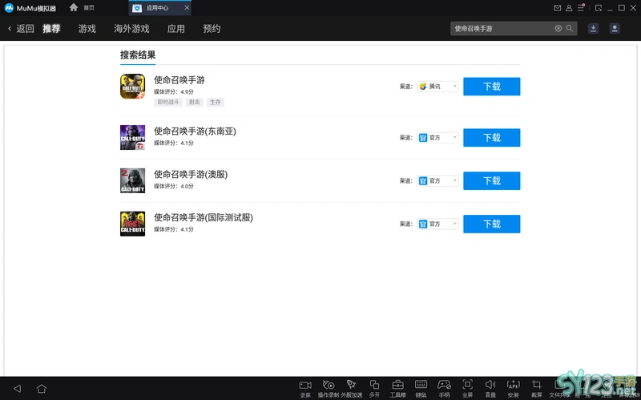
Task: Click the 使命召唤手游(澳服) title
Action: click(x=191, y=174)
